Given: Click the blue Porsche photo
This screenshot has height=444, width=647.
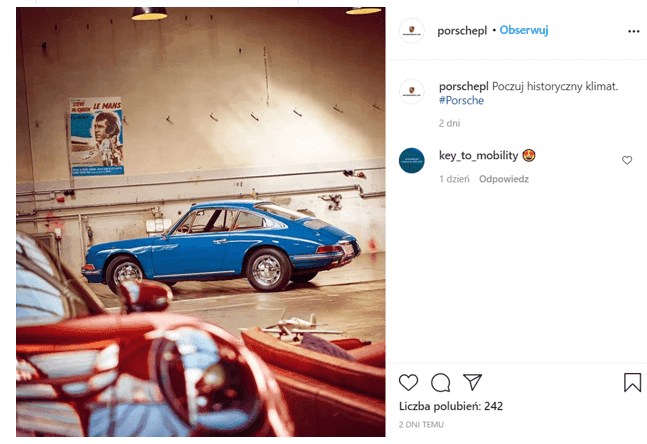Looking at the screenshot, I should pos(201,222).
